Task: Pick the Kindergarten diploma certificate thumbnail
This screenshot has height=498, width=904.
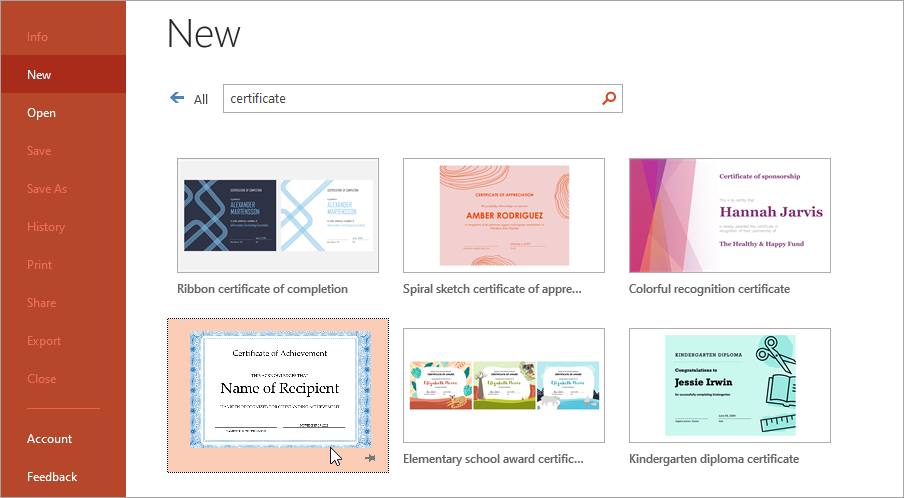Action: (729, 385)
